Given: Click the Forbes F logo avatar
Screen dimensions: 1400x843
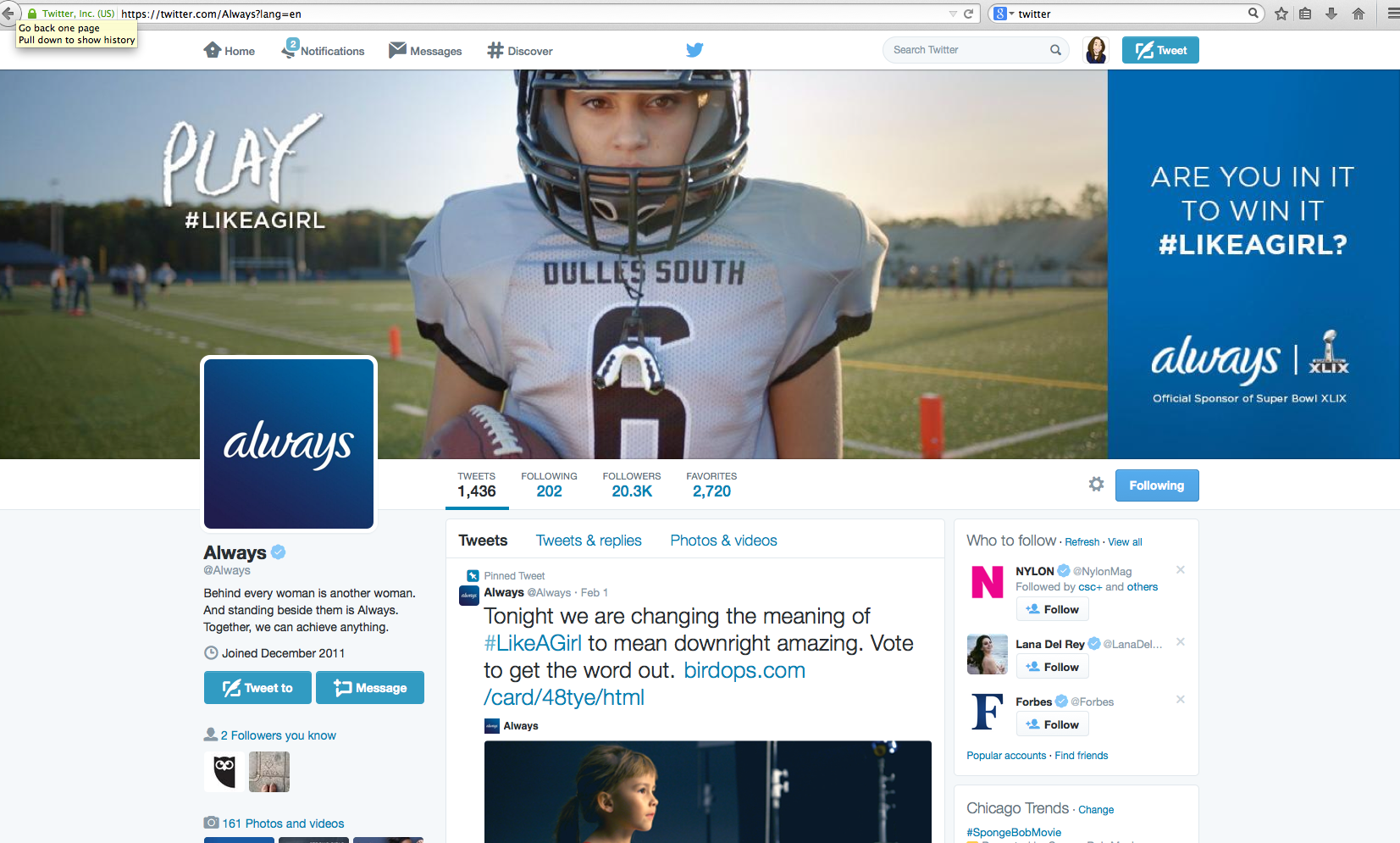Looking at the screenshot, I should tap(988, 712).
